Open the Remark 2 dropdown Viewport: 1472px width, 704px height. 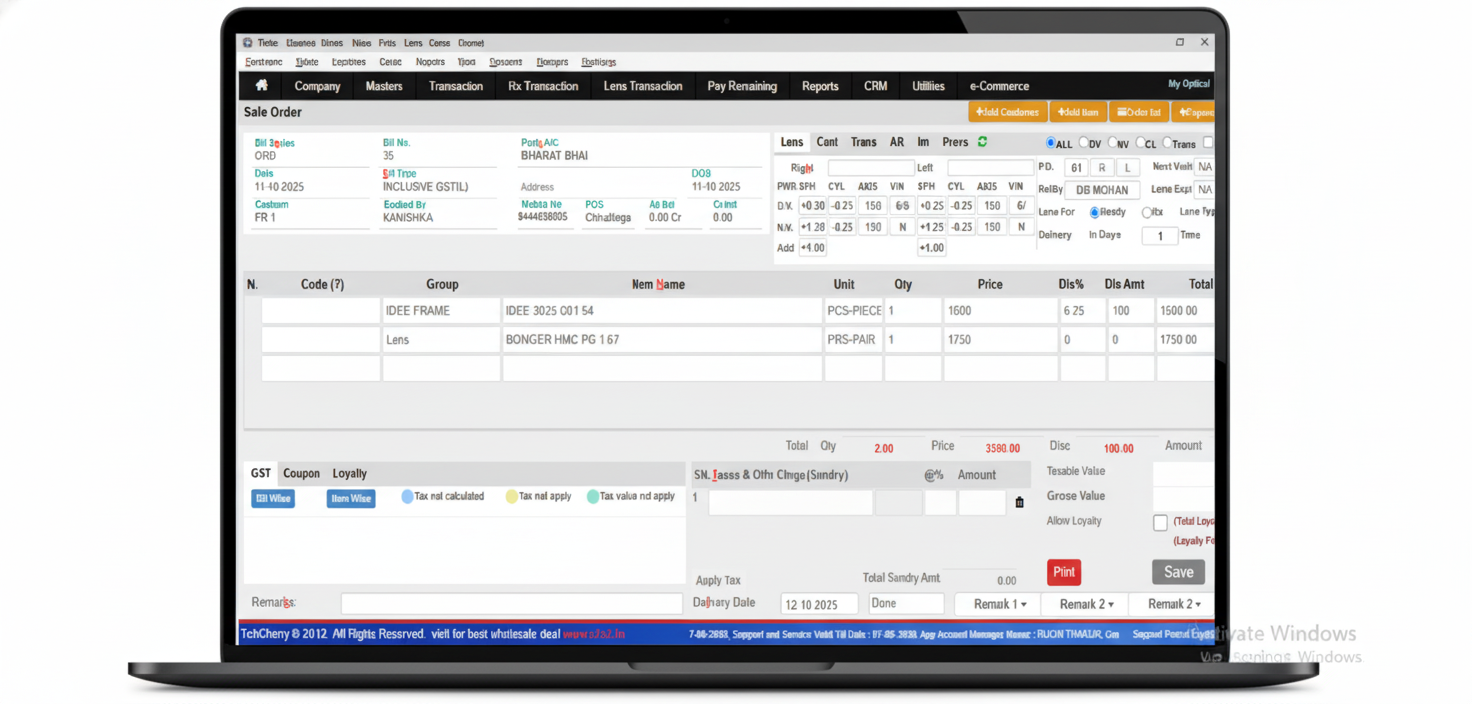(x=1084, y=603)
